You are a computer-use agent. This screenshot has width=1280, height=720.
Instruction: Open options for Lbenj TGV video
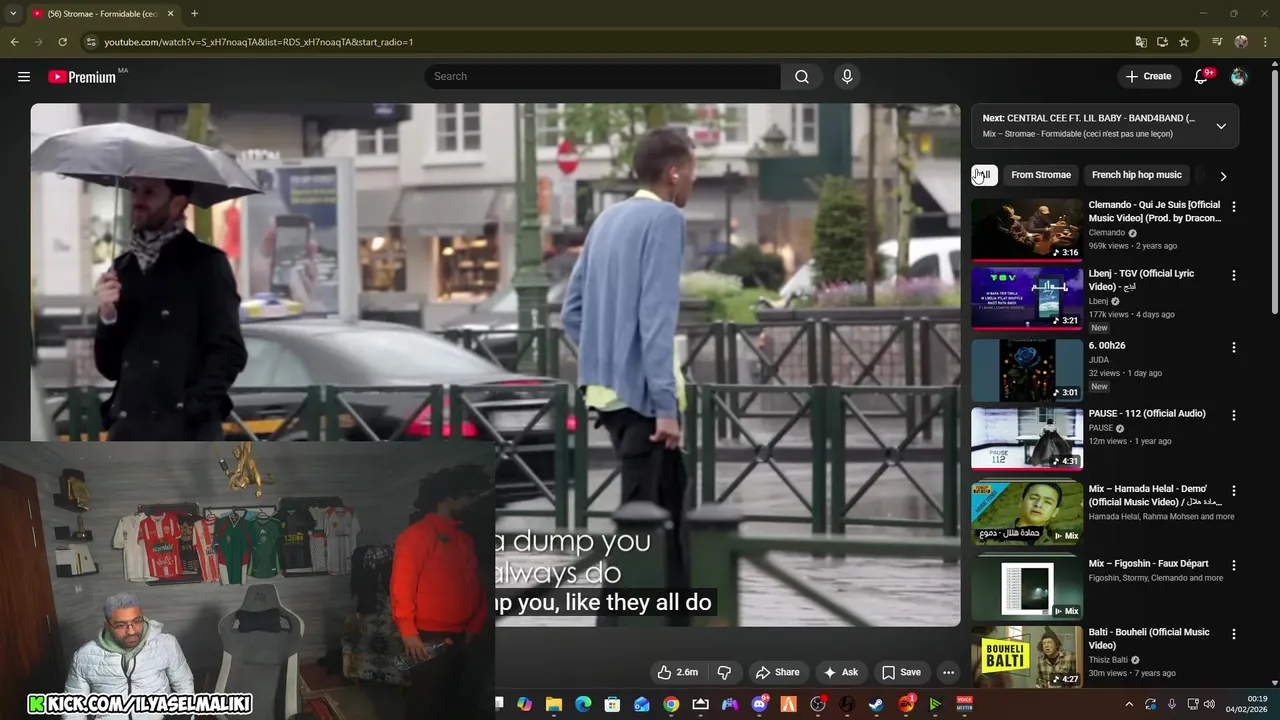[1233, 275]
